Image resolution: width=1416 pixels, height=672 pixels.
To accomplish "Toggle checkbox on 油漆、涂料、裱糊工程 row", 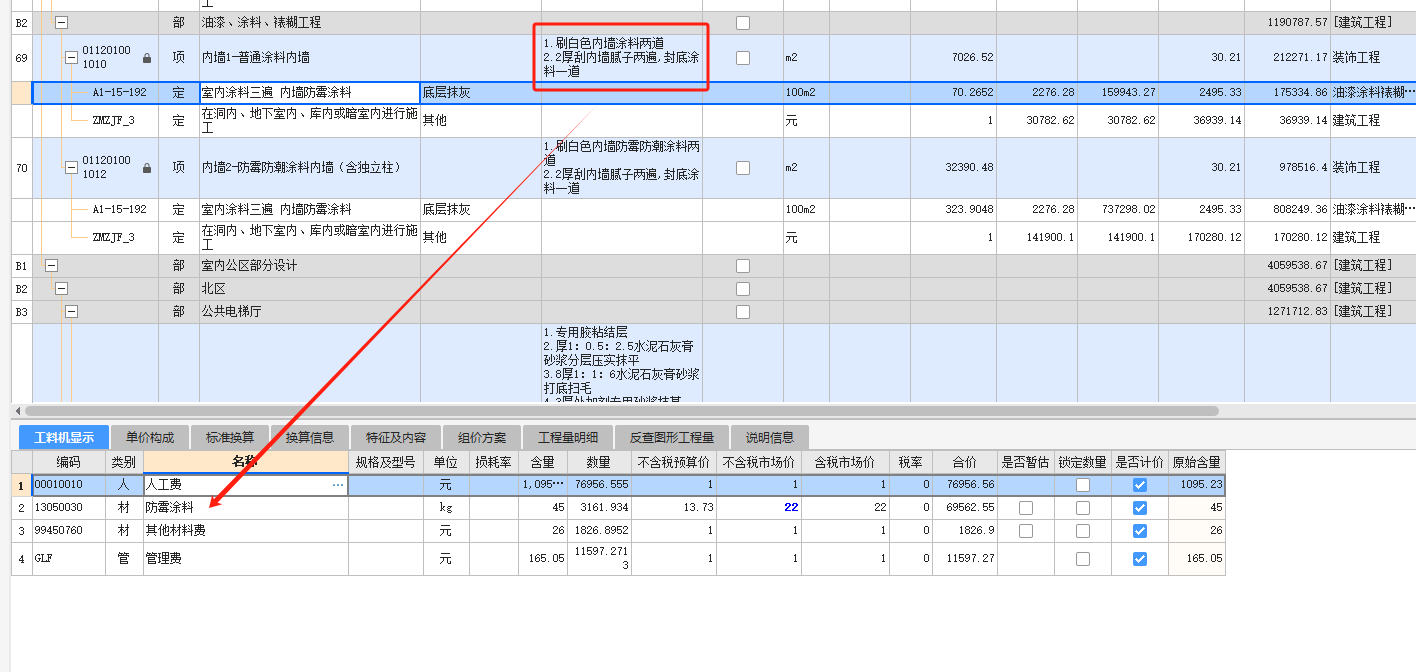I will (x=742, y=22).
